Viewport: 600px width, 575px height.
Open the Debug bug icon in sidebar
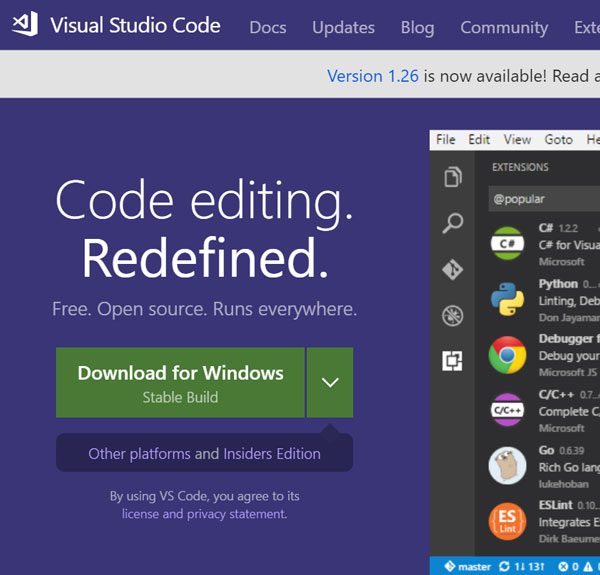453,316
